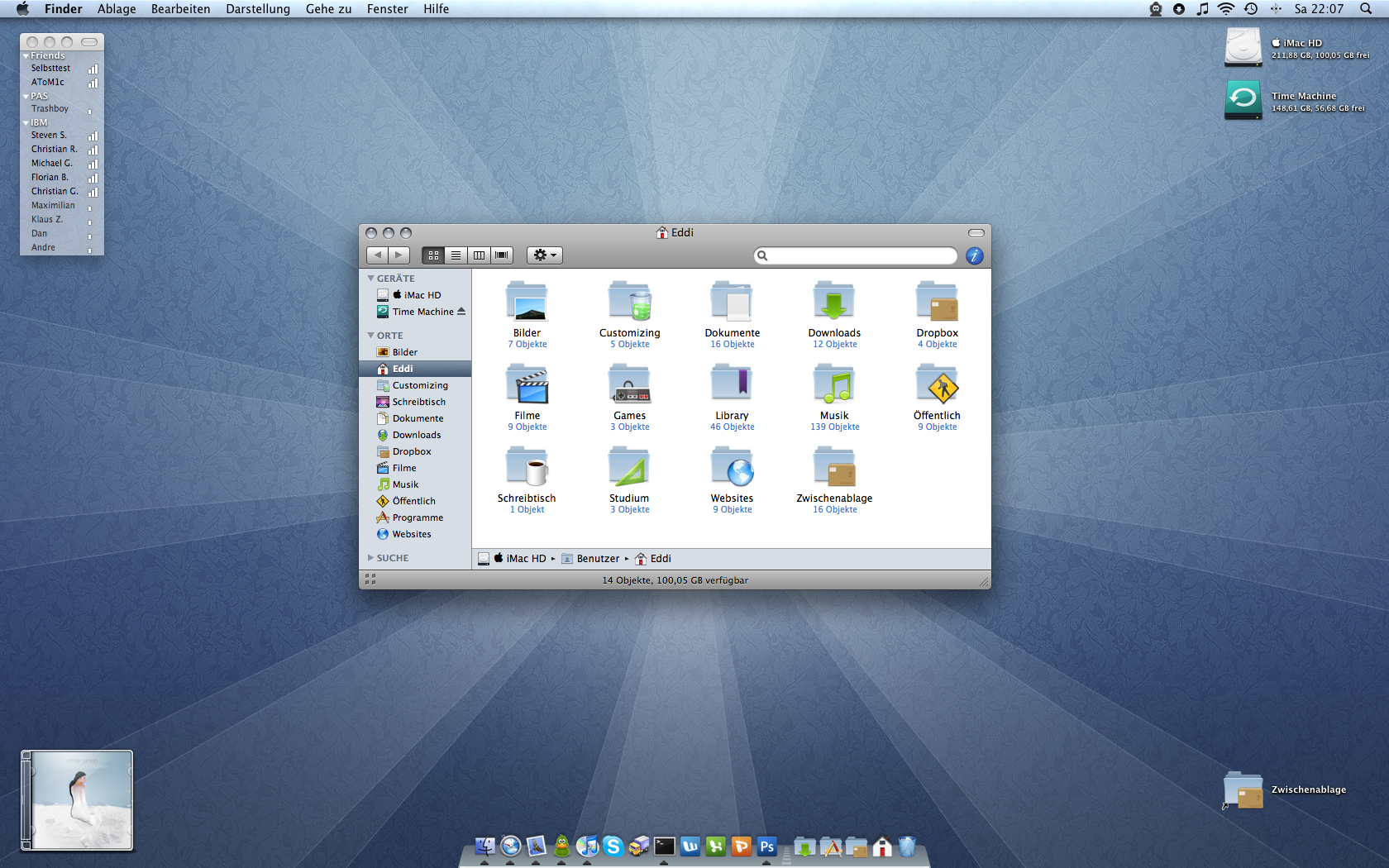Open the Musik folder icon
Image resolution: width=1389 pixels, height=868 pixels.
pos(834,384)
